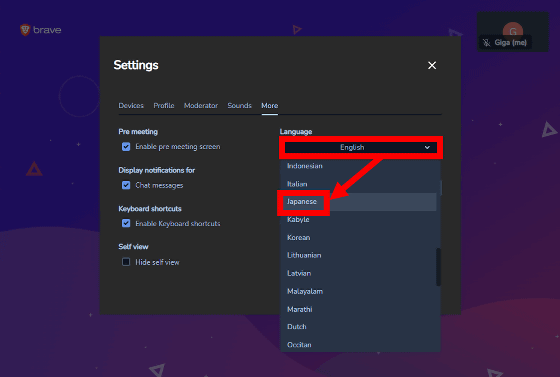
Task: Click the Keyboard shortcuts section heading
Action: [x=150, y=209]
